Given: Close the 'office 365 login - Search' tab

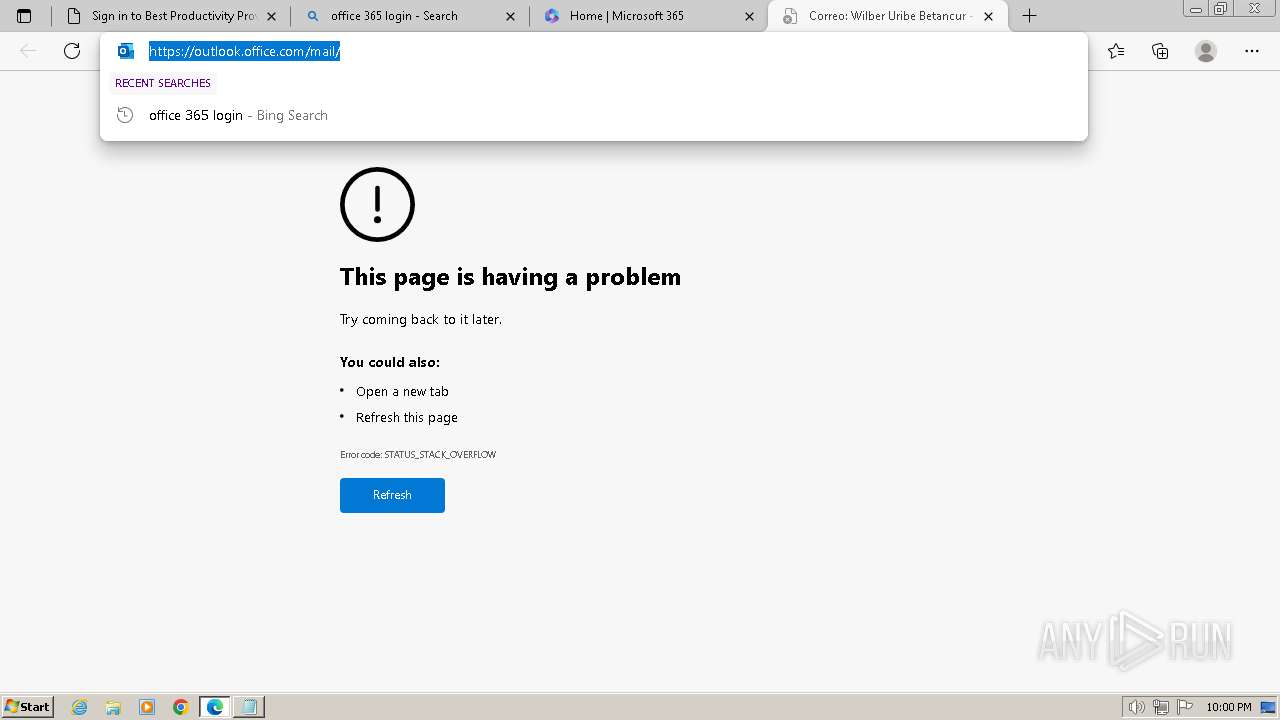Looking at the screenshot, I should coord(511,16).
